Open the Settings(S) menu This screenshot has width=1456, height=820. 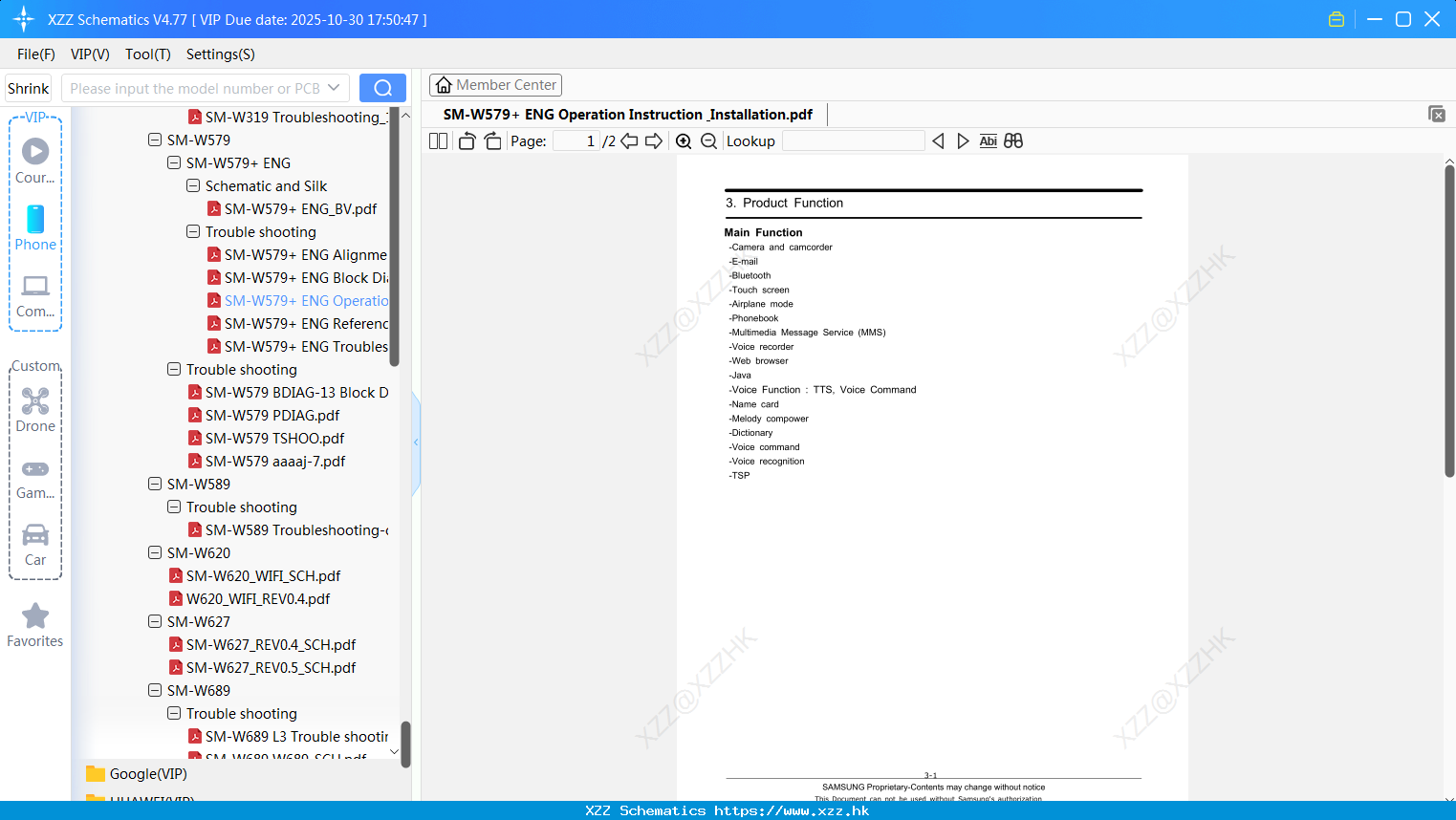[x=221, y=54]
